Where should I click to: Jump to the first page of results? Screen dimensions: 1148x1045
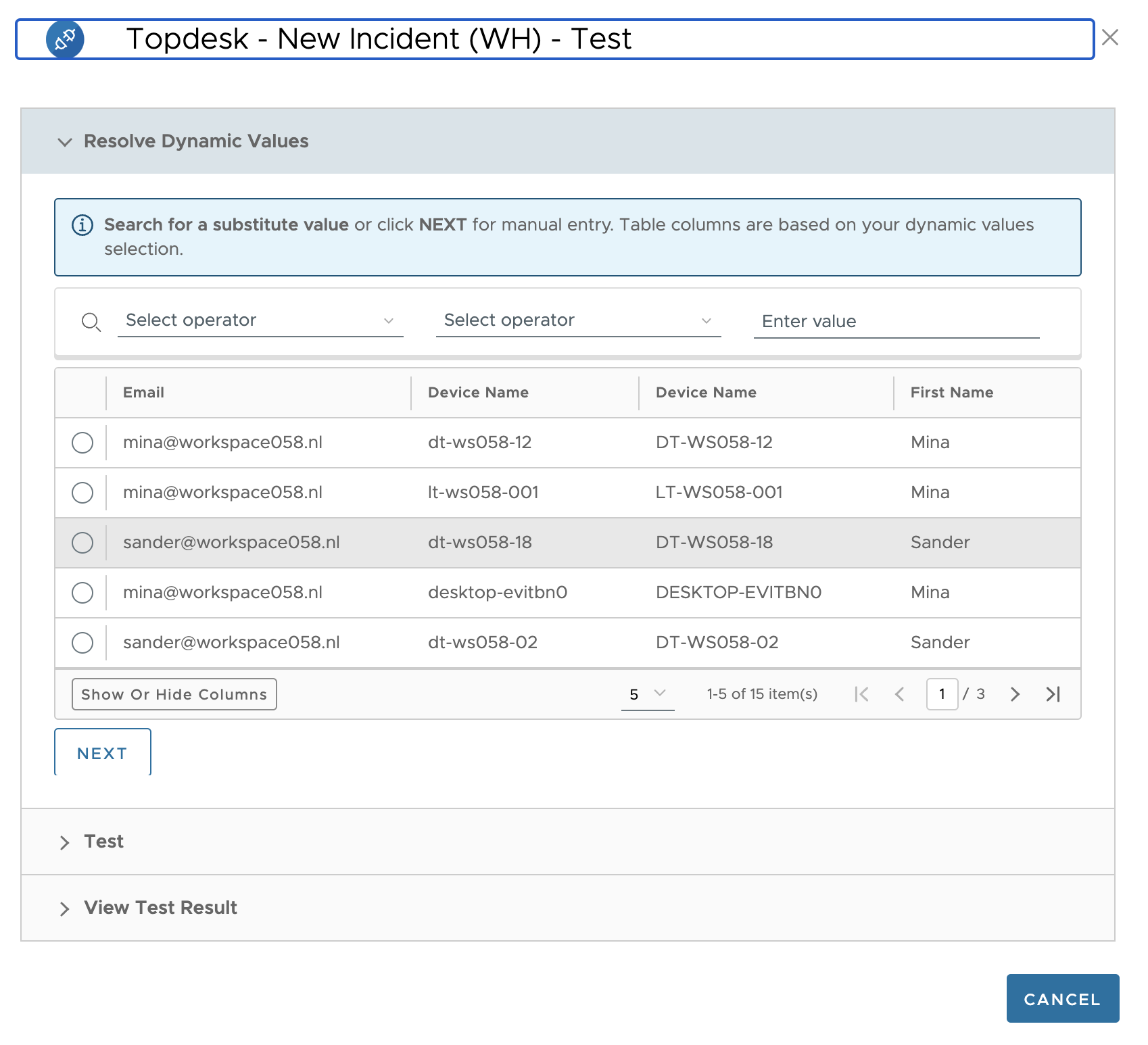[861, 694]
